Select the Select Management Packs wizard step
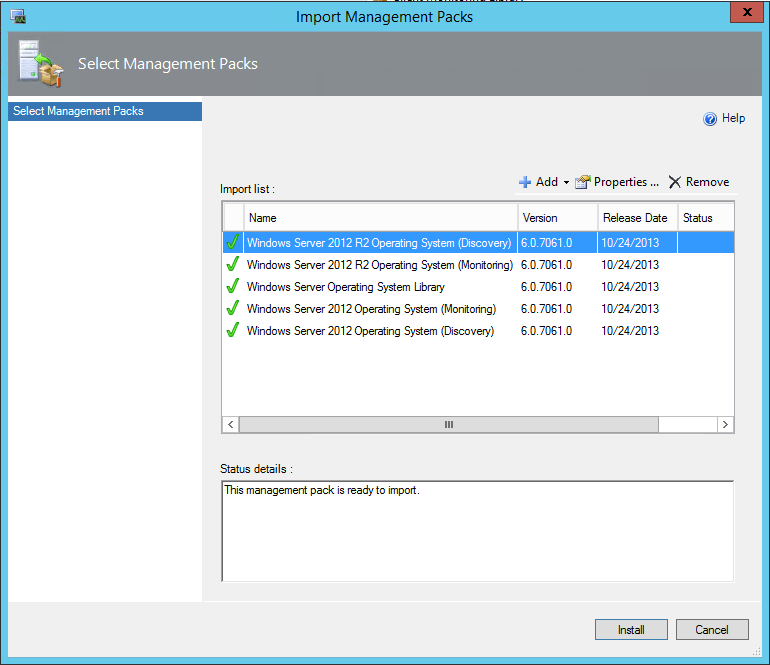Viewport: 770px width, 665px height. [x=105, y=111]
